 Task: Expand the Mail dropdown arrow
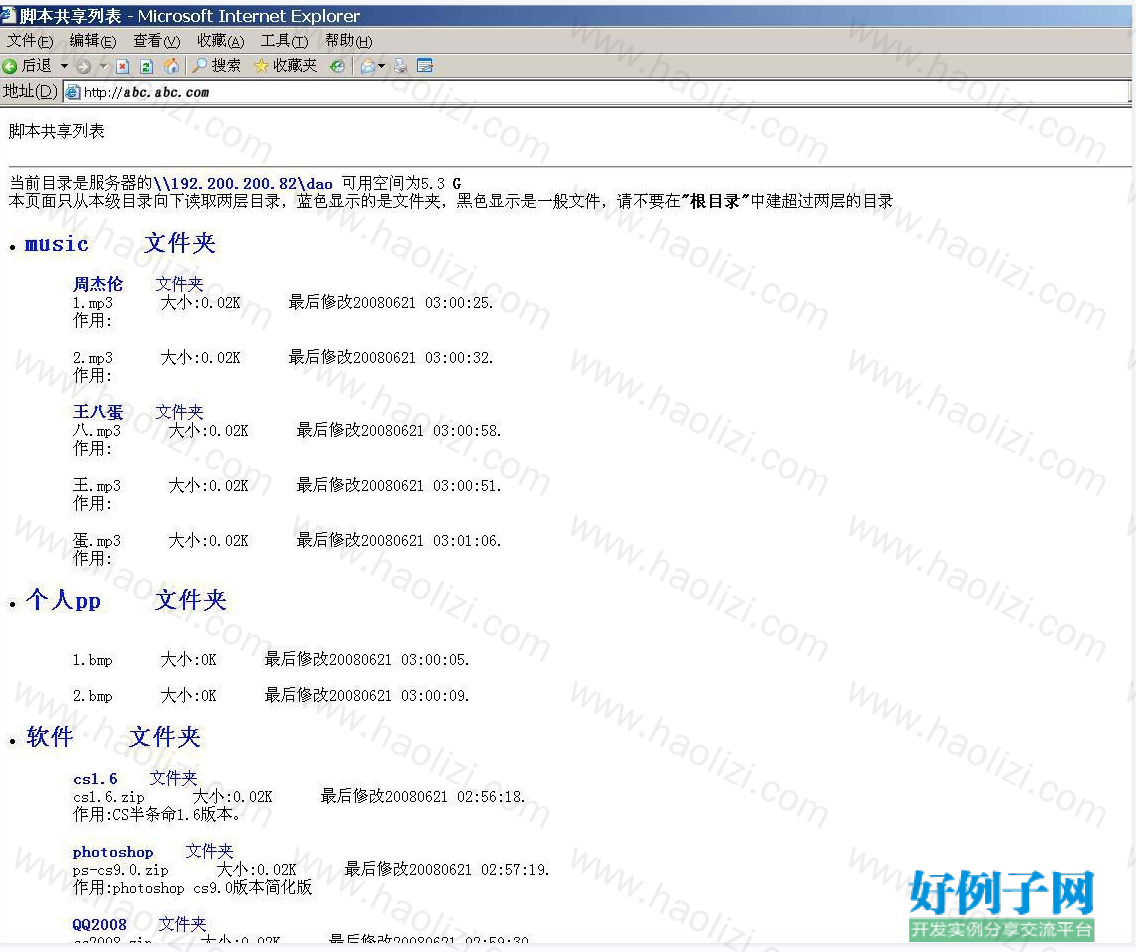click(x=382, y=66)
